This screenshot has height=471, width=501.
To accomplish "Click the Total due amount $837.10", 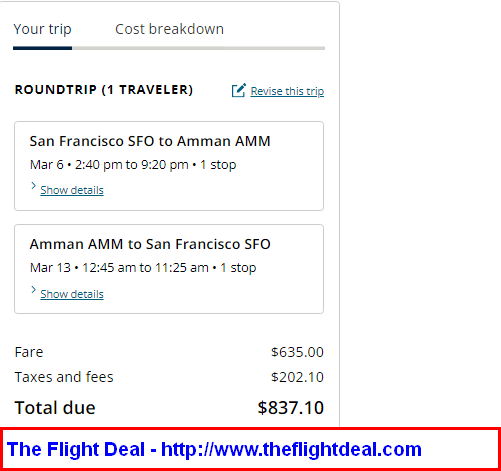I will coord(290,408).
